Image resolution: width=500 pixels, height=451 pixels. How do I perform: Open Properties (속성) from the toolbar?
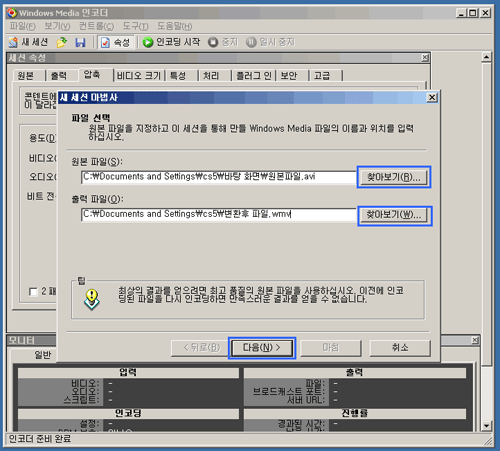click(x=115, y=42)
